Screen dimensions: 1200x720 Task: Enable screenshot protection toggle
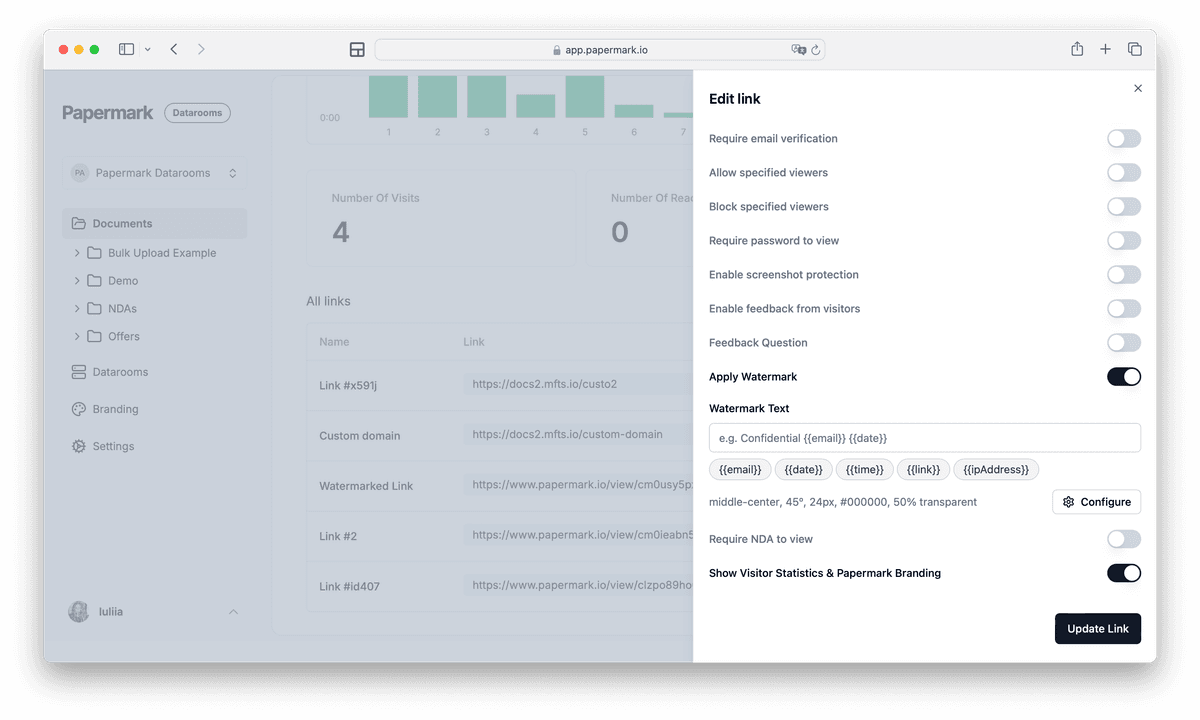[x=1123, y=275]
